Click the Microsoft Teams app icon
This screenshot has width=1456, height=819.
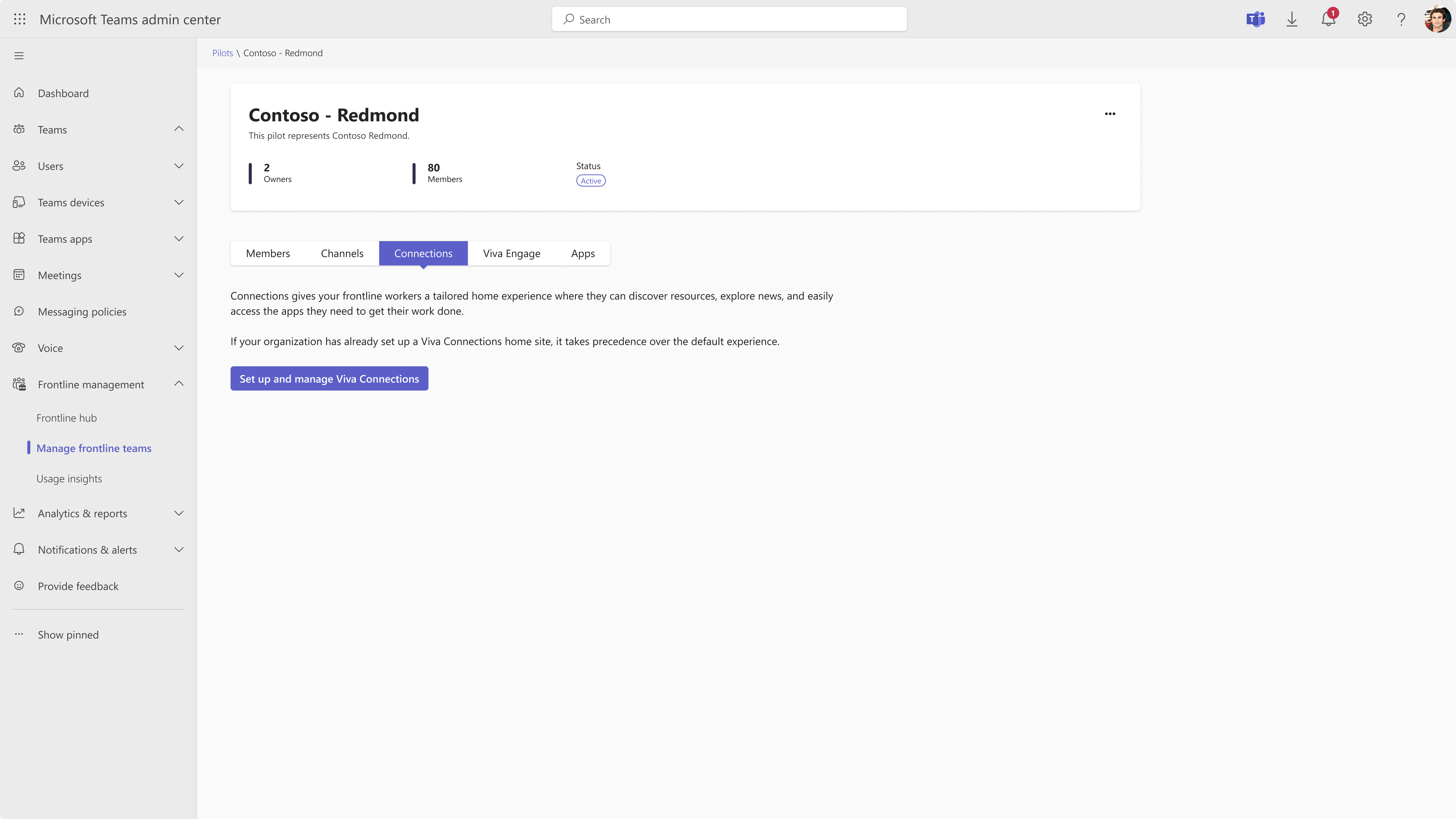1255,19
